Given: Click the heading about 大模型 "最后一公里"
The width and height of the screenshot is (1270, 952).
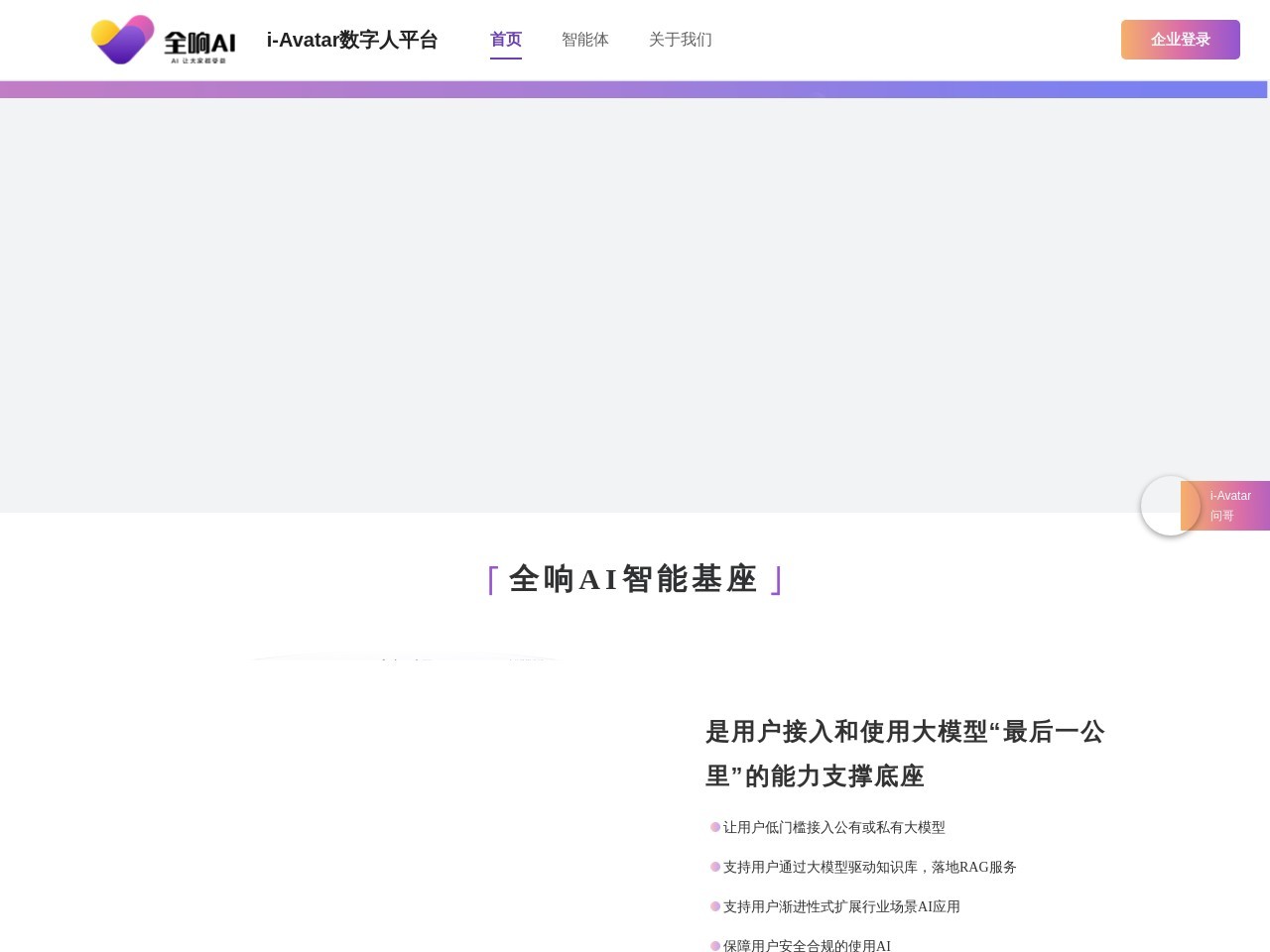Looking at the screenshot, I should [x=905, y=754].
